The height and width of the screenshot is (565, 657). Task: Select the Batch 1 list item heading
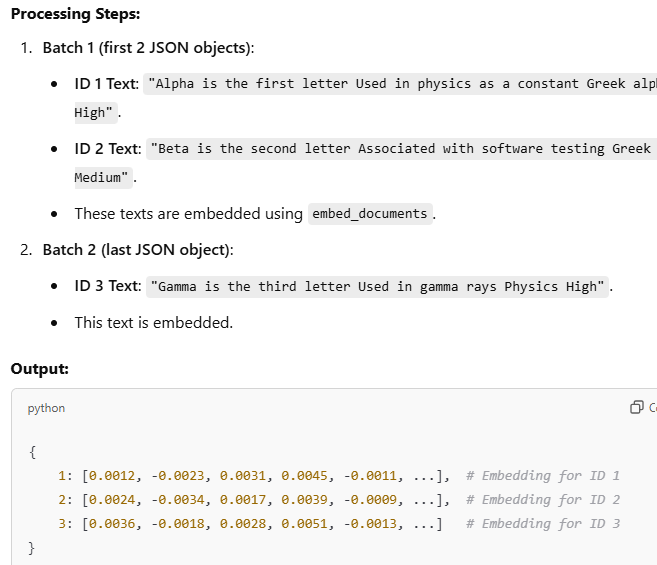(x=148, y=48)
